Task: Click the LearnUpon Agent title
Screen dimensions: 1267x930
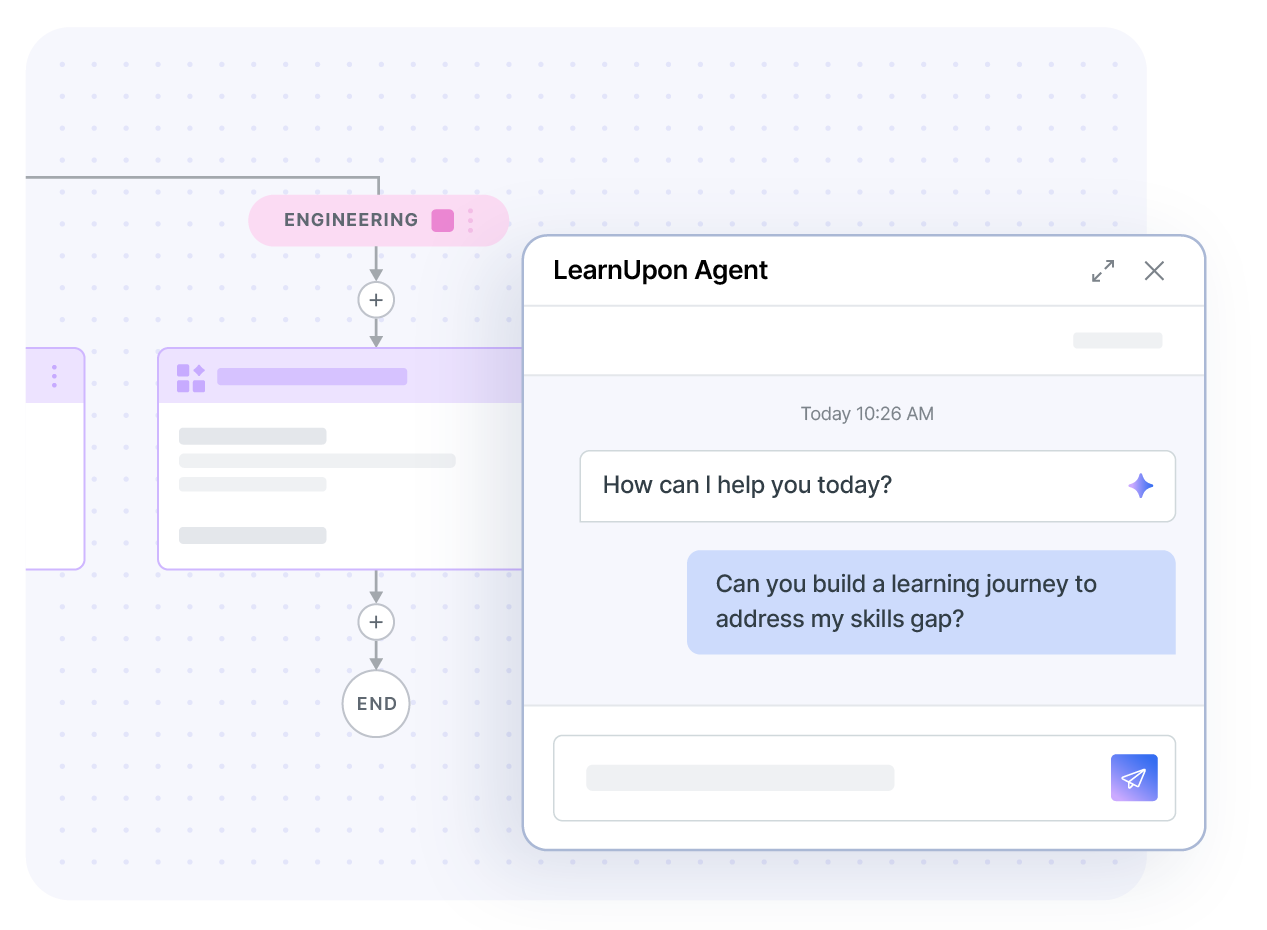Action: (660, 270)
